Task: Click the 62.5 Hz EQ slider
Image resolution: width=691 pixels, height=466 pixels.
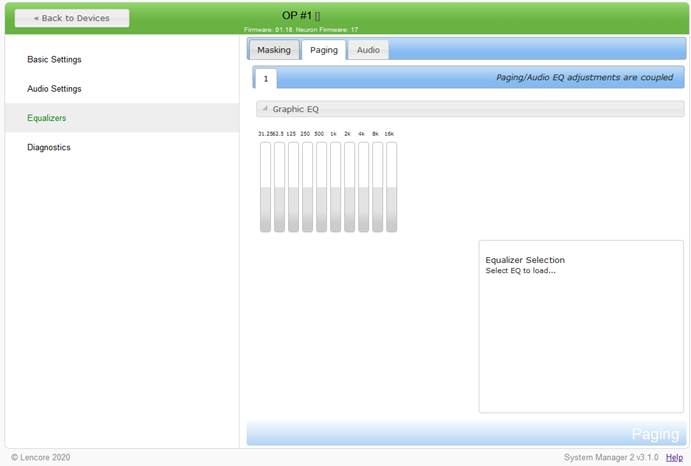Action: (280, 187)
